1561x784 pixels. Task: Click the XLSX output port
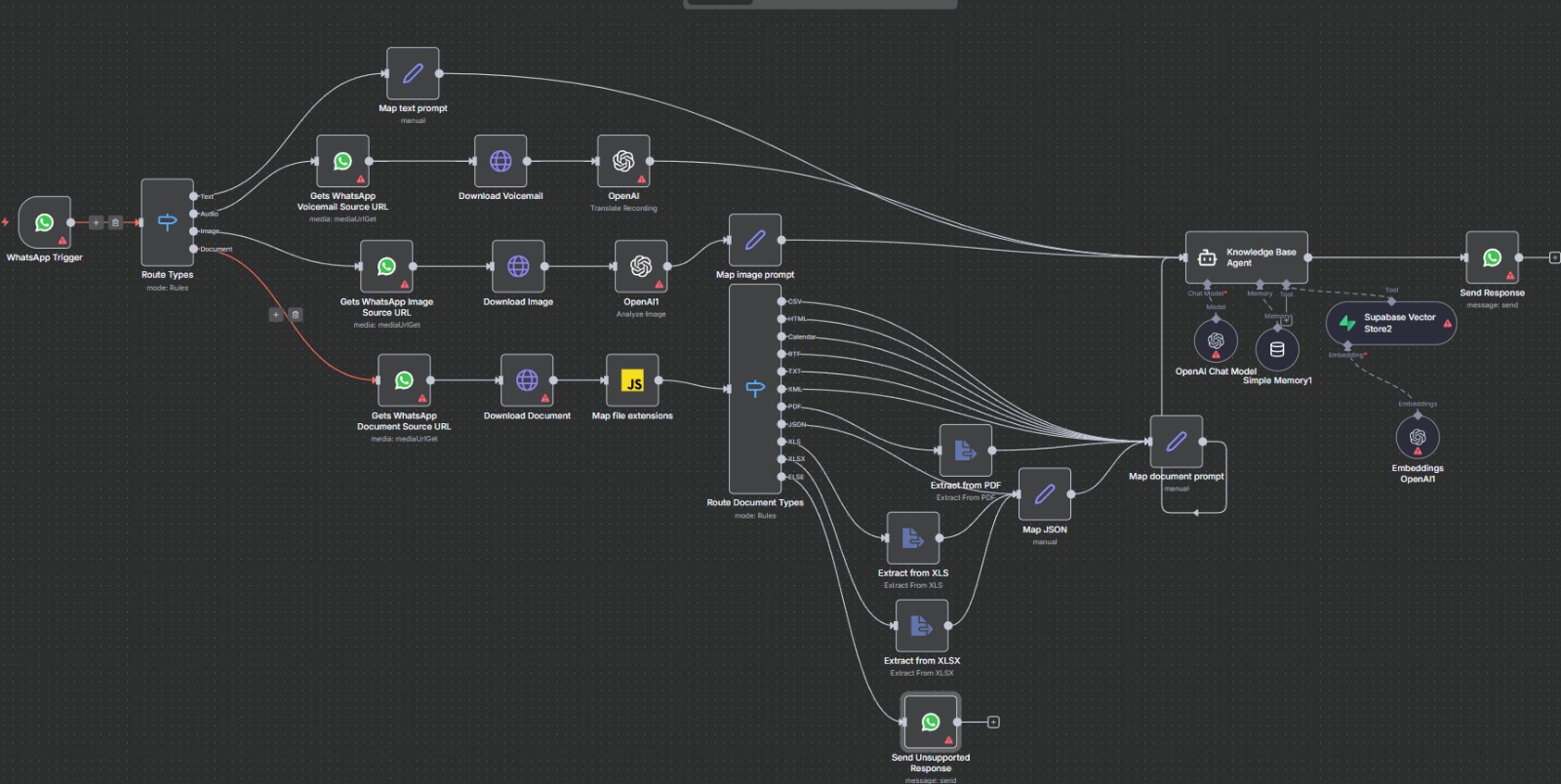point(781,459)
